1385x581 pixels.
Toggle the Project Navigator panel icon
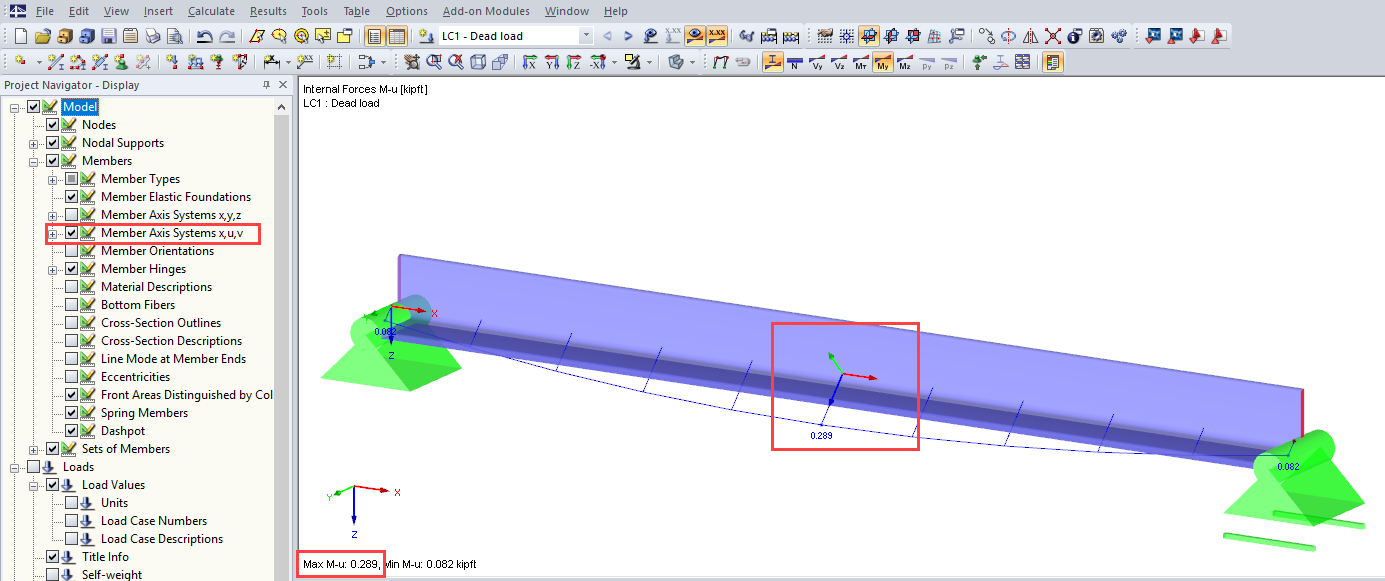point(375,36)
